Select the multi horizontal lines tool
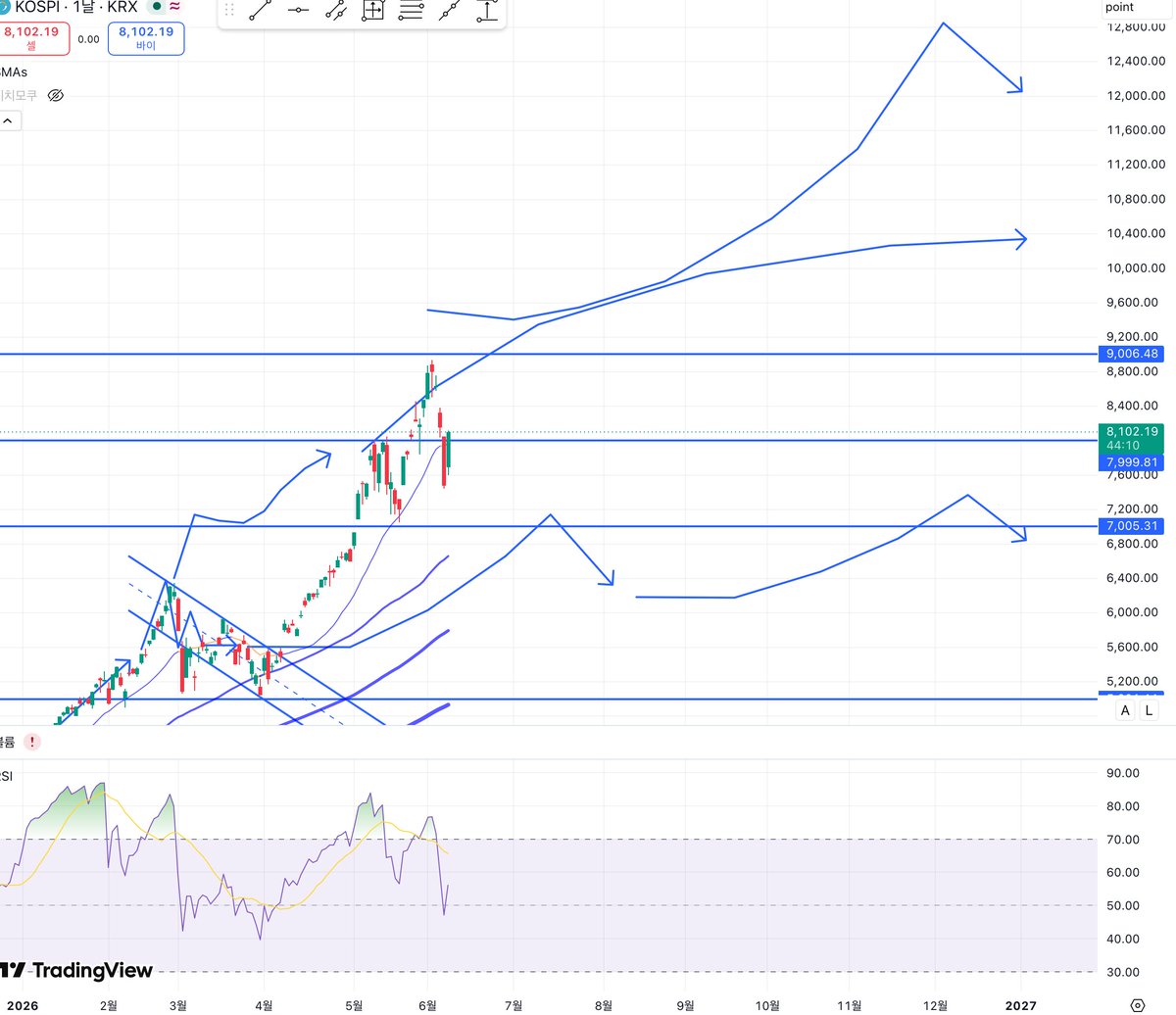The image size is (1176, 1015). (x=412, y=12)
